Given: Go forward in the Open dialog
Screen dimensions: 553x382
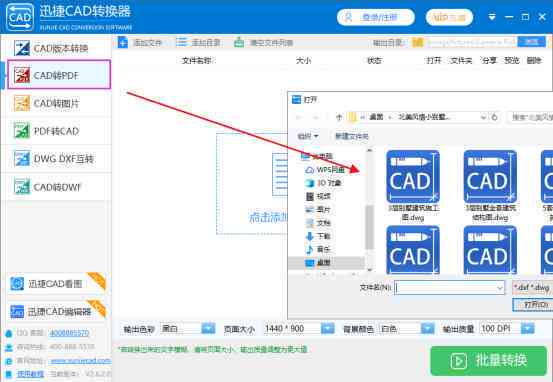Looking at the screenshot, I should pos(316,117).
